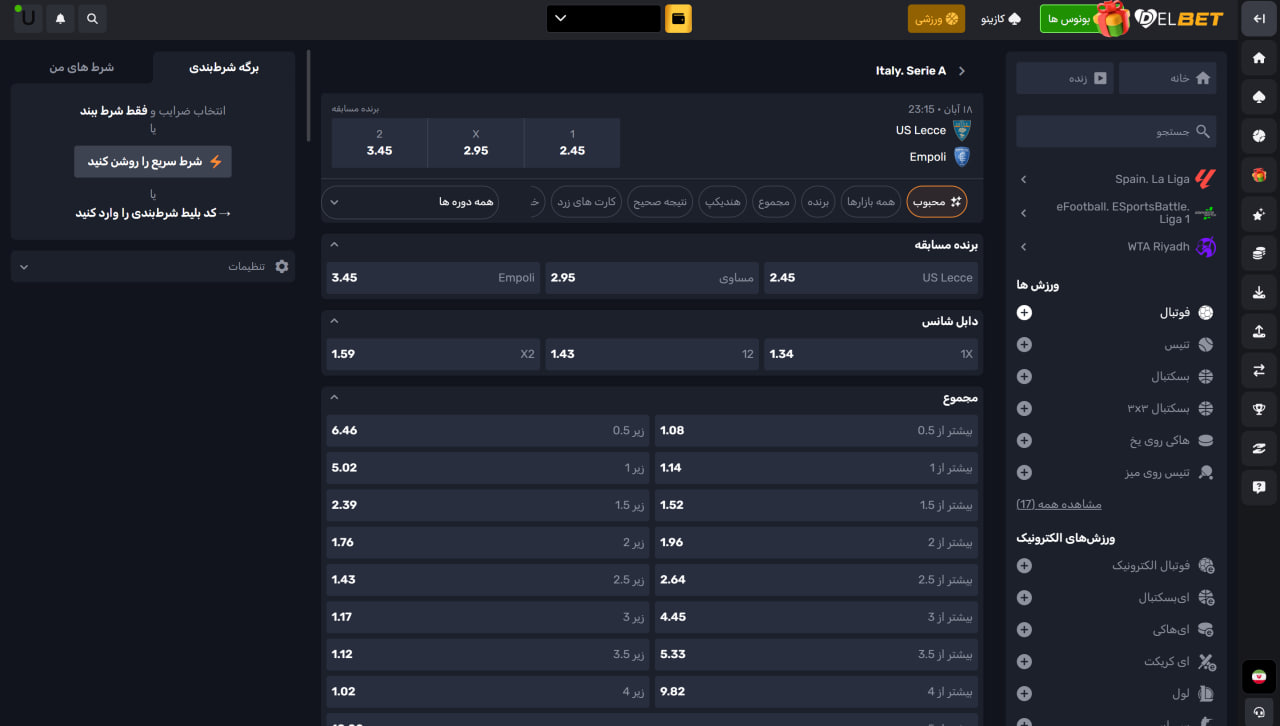Click view all (مشاهده همه) sports link
This screenshot has height=726, width=1280.
(1058, 504)
